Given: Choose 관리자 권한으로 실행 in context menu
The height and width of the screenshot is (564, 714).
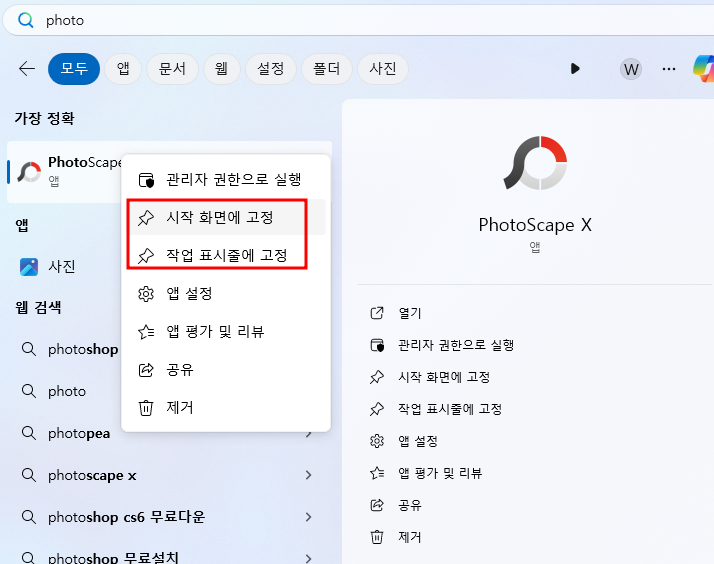Looking at the screenshot, I should pyautogui.click(x=226, y=179).
